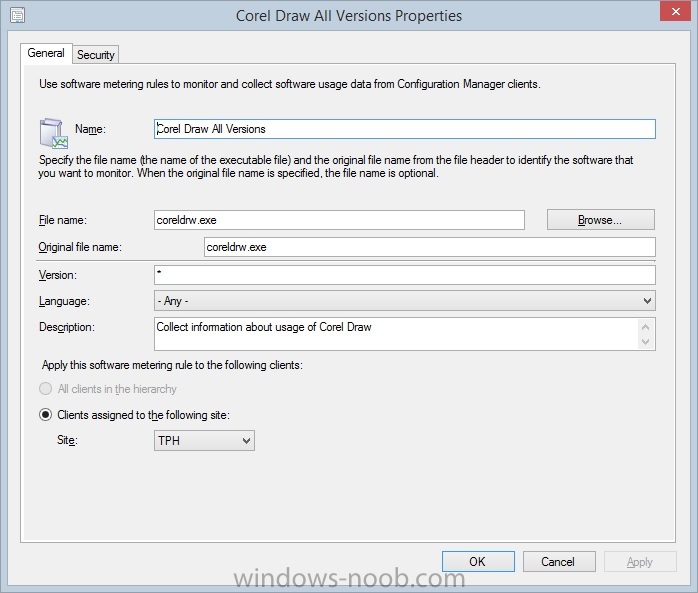
Task: Click inside the Description text box
Action: click(396, 334)
